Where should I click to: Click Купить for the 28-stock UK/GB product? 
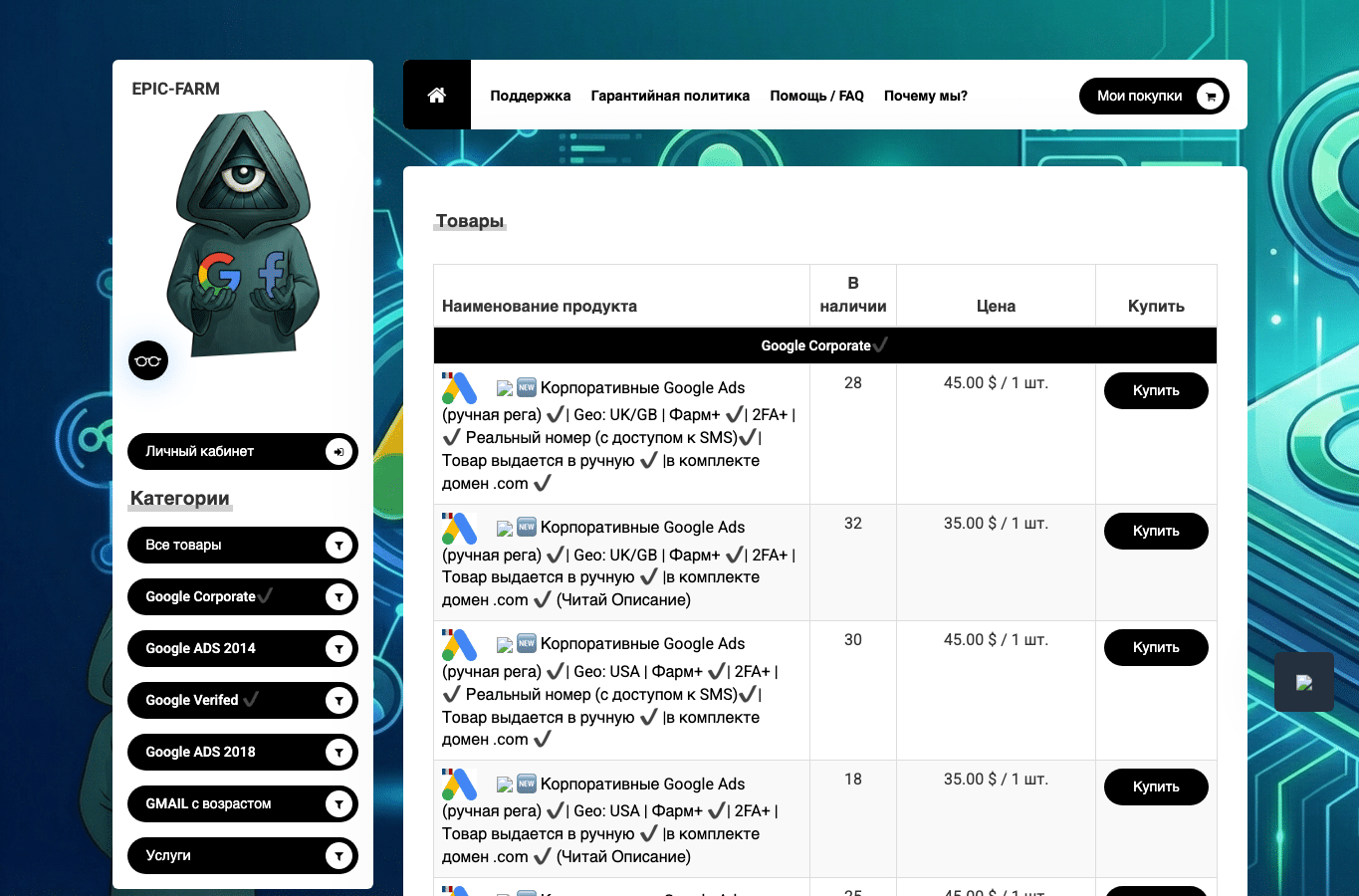click(1156, 390)
